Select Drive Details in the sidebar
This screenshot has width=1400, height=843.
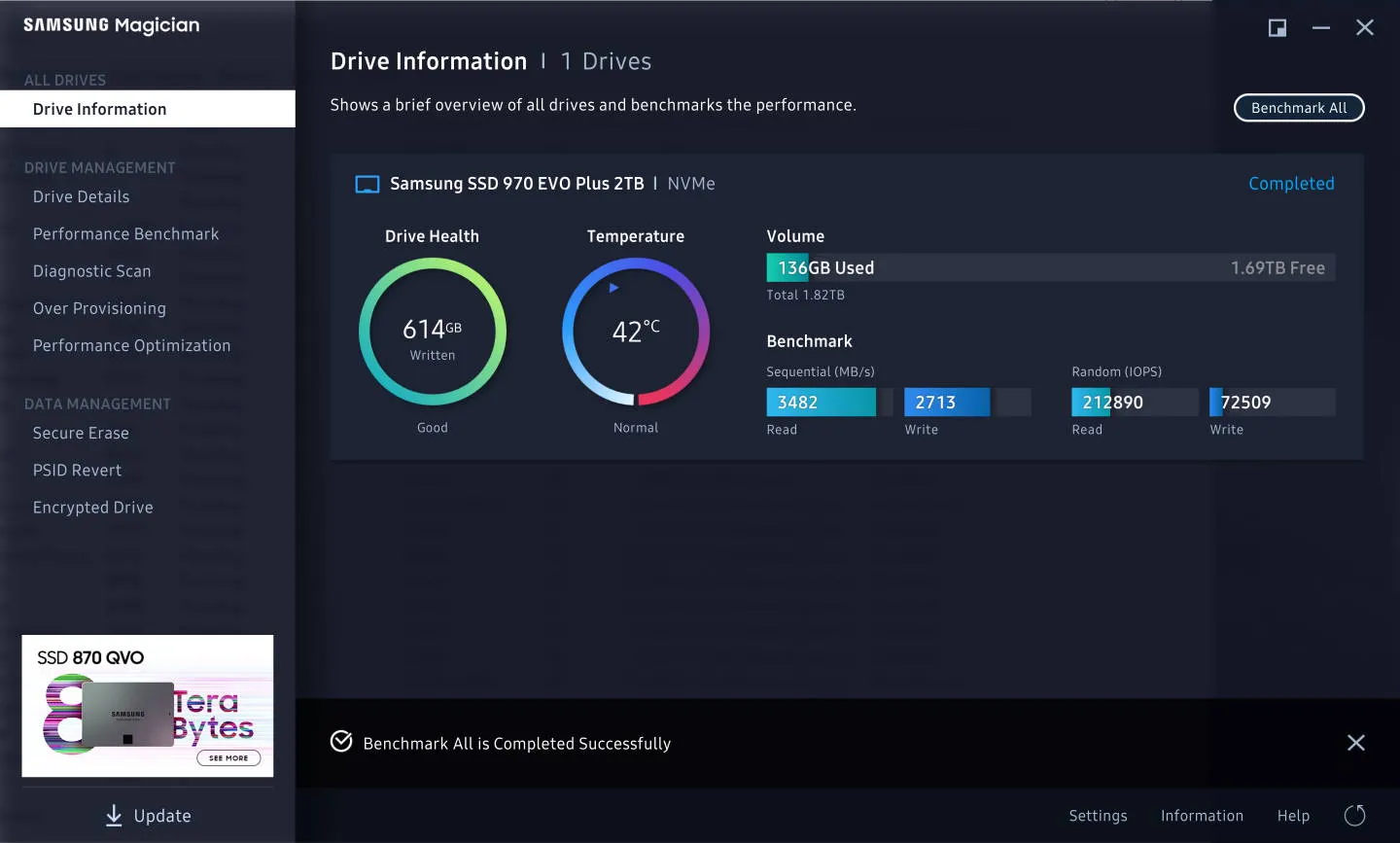tap(82, 196)
